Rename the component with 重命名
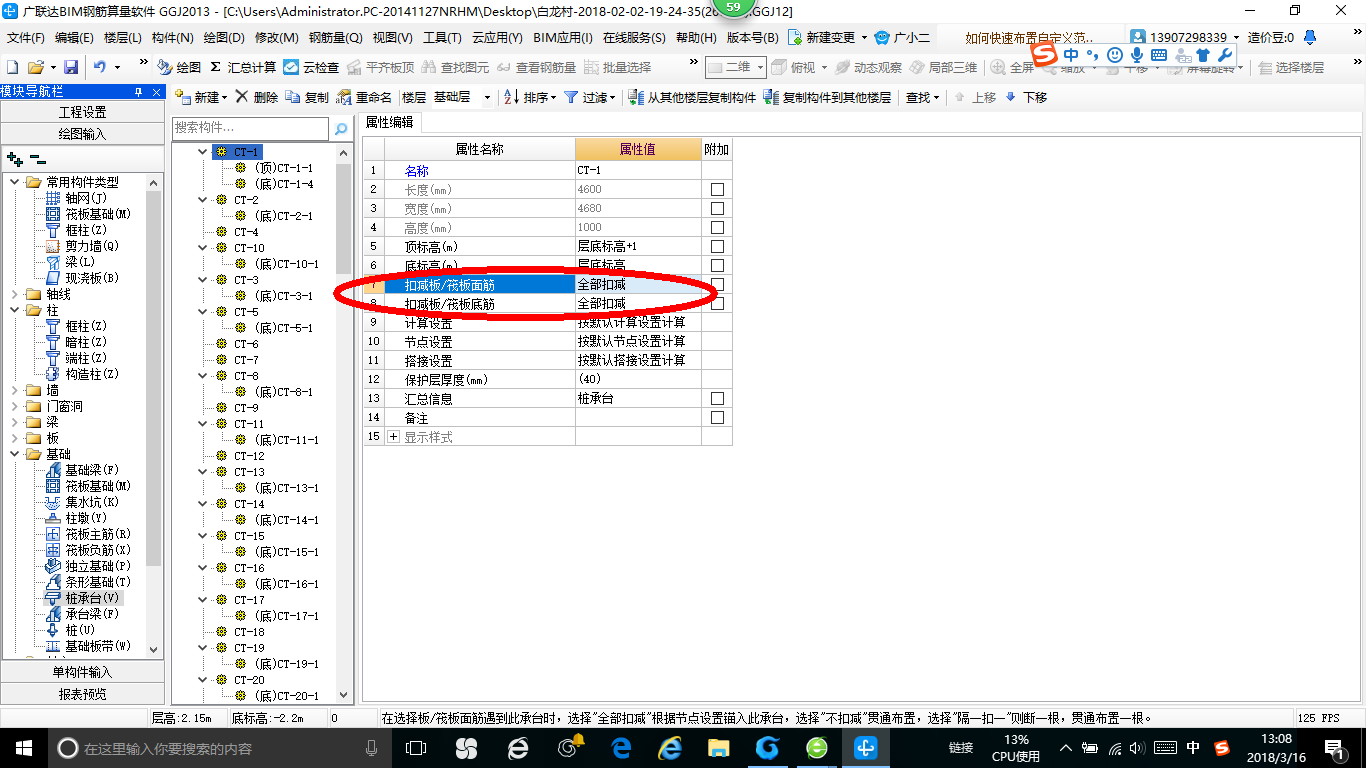Screen dimensions: 1366x768 365,97
